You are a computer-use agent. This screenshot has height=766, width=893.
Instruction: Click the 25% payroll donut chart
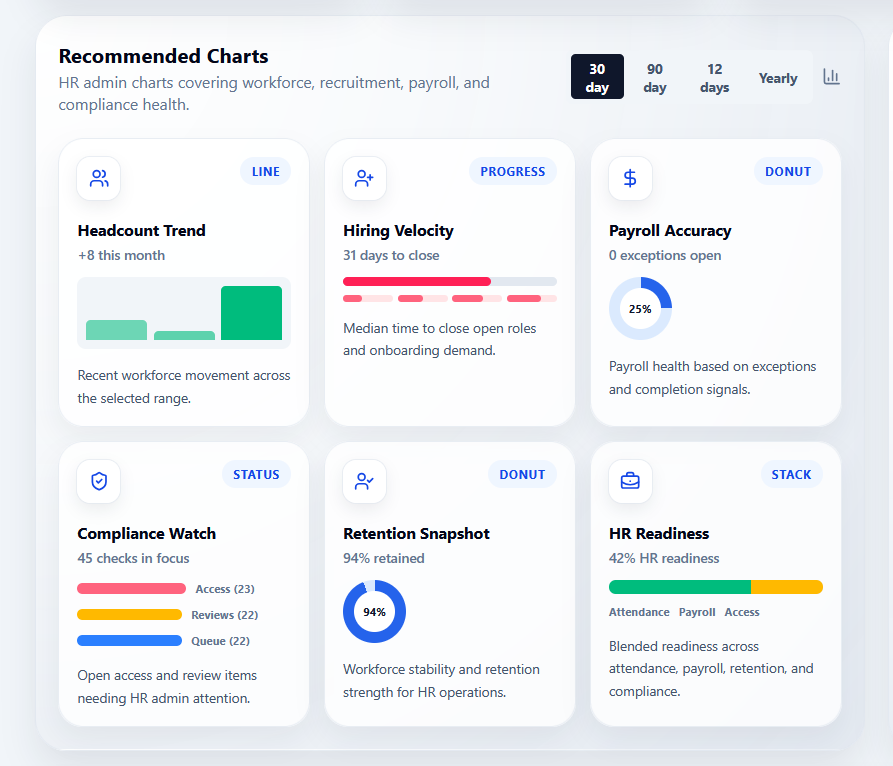tap(640, 309)
